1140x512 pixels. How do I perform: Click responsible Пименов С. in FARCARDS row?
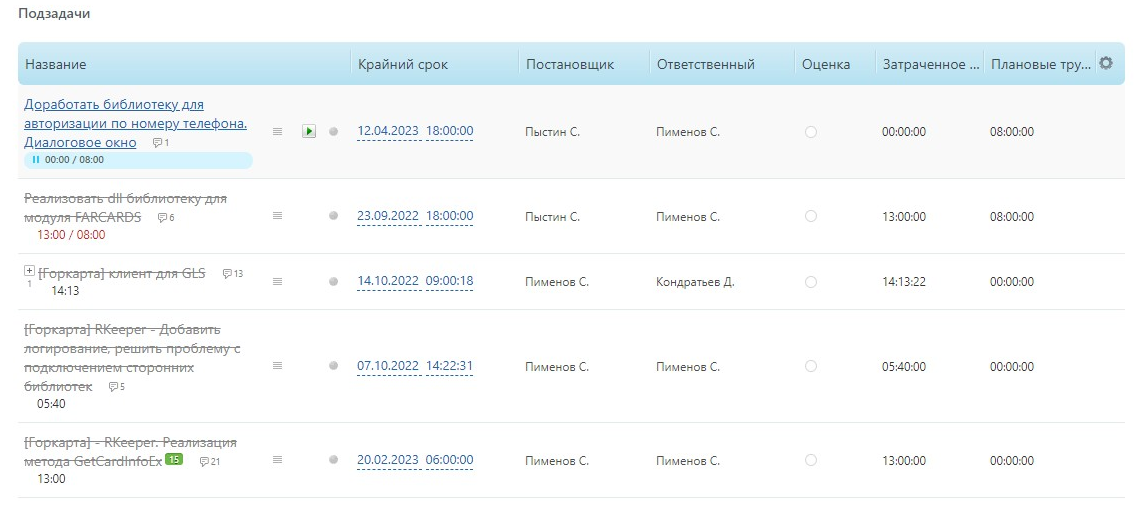(688, 217)
